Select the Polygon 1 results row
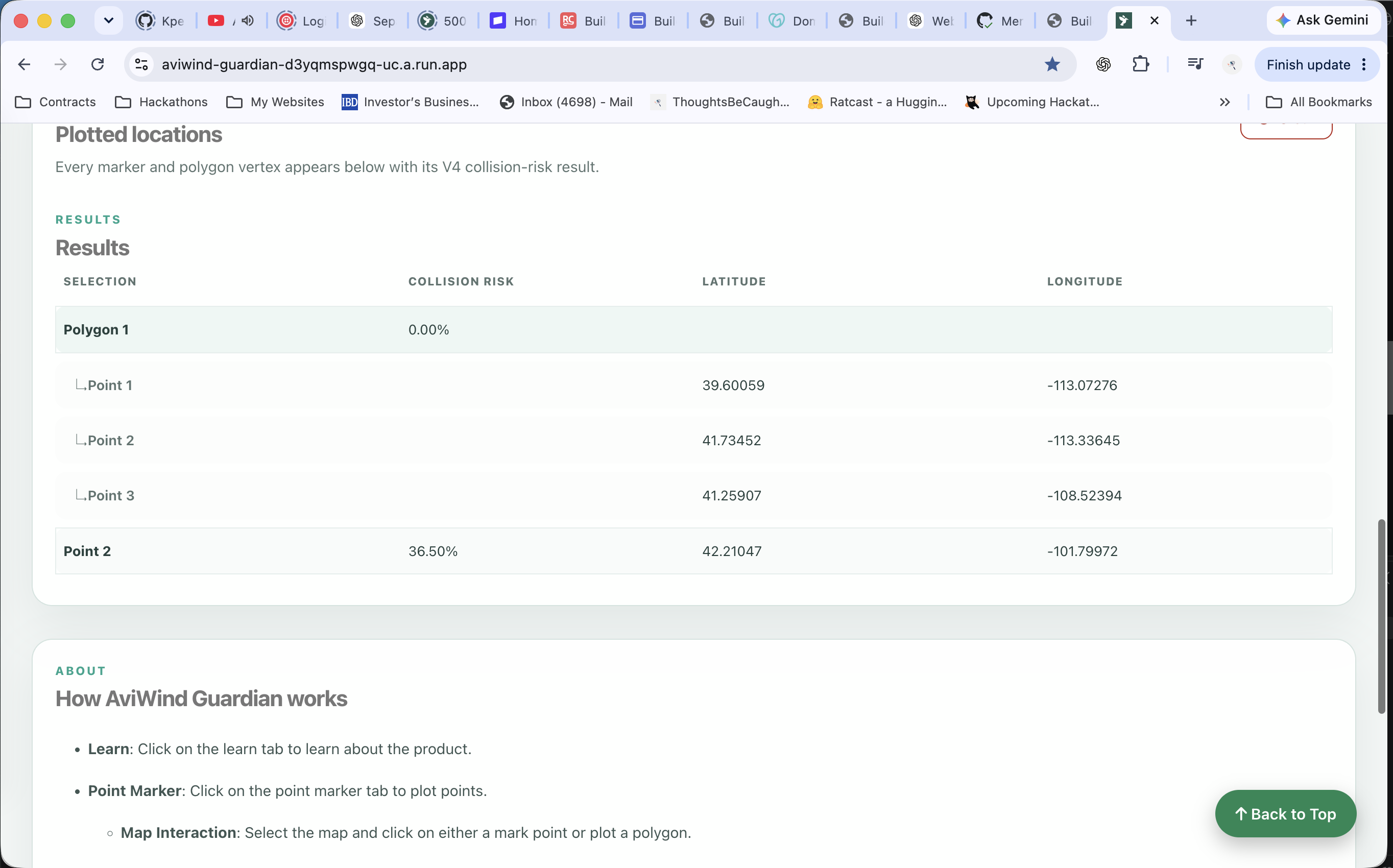Viewport: 1393px width, 868px height. (693, 329)
